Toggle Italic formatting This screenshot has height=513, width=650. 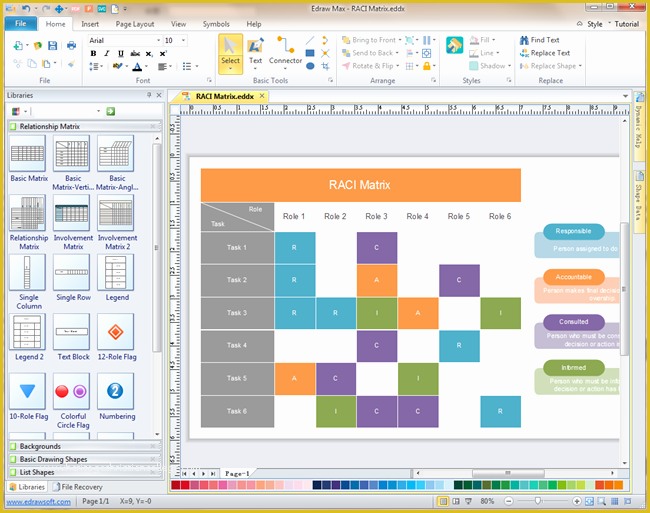coord(107,53)
